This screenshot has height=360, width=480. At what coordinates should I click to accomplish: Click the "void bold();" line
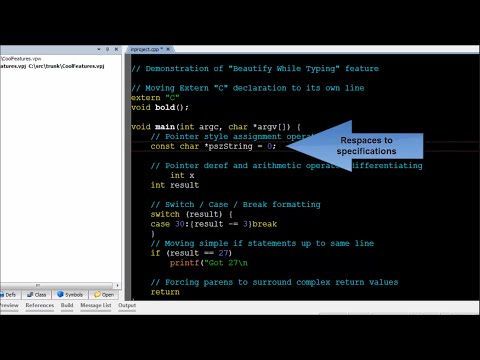[160, 107]
